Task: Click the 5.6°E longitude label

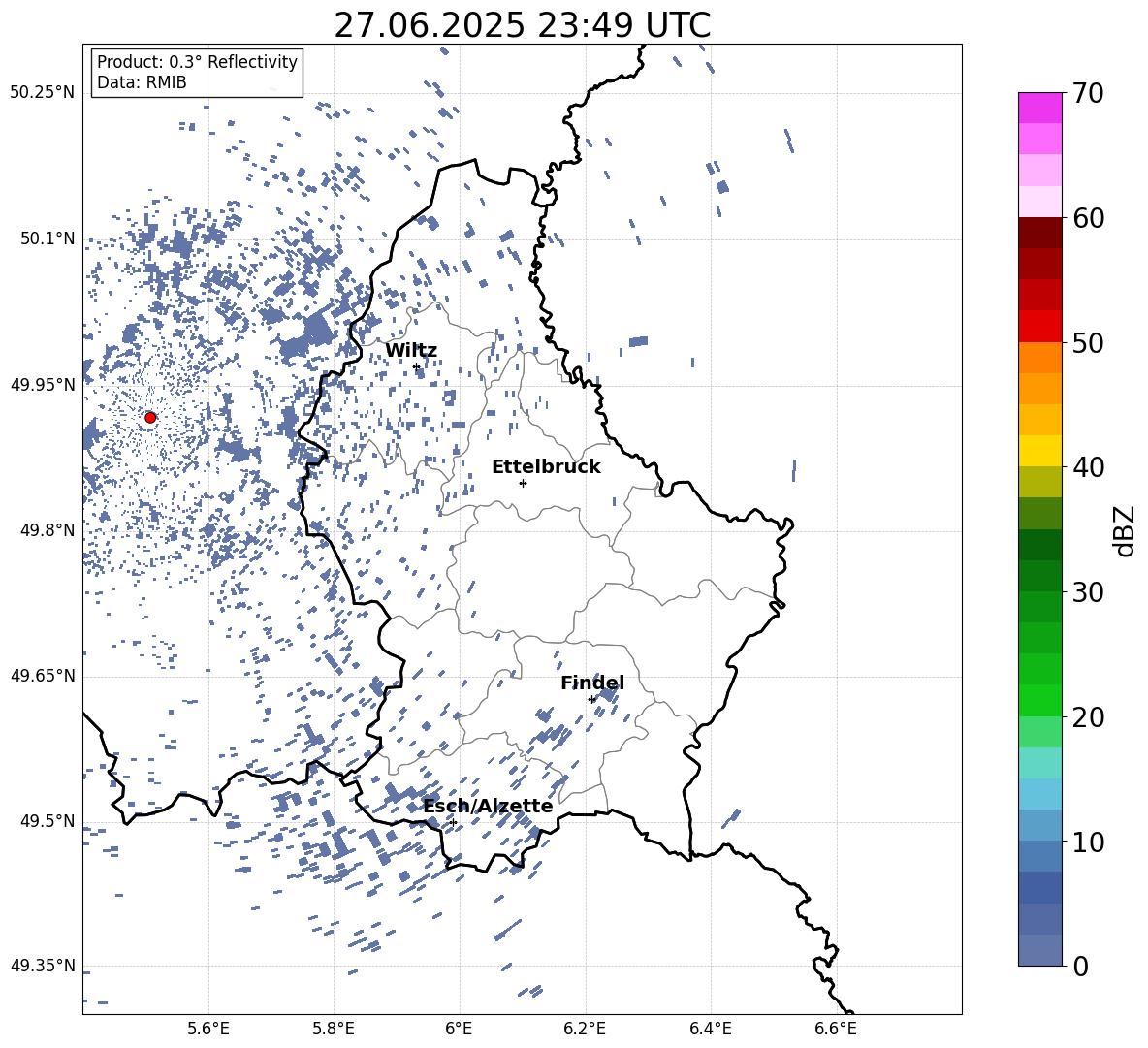Action: 208,1029
